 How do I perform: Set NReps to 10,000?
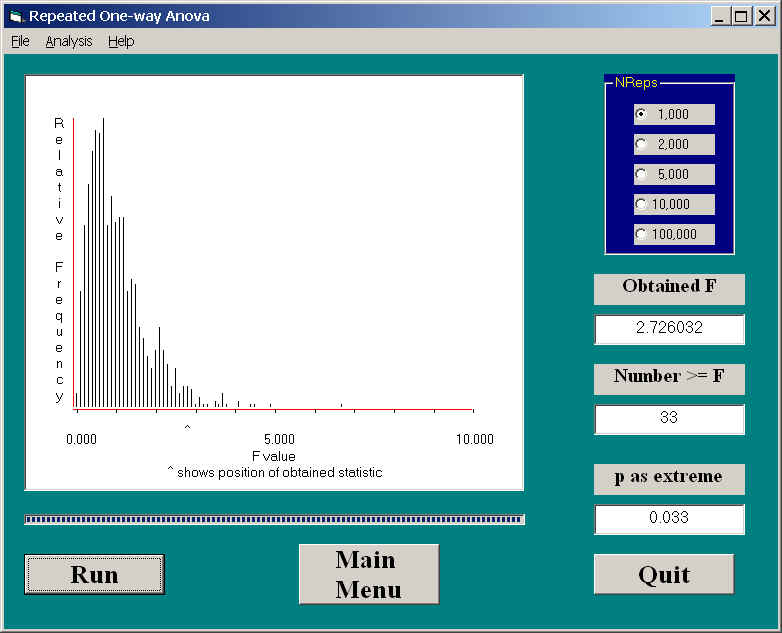tap(642, 204)
